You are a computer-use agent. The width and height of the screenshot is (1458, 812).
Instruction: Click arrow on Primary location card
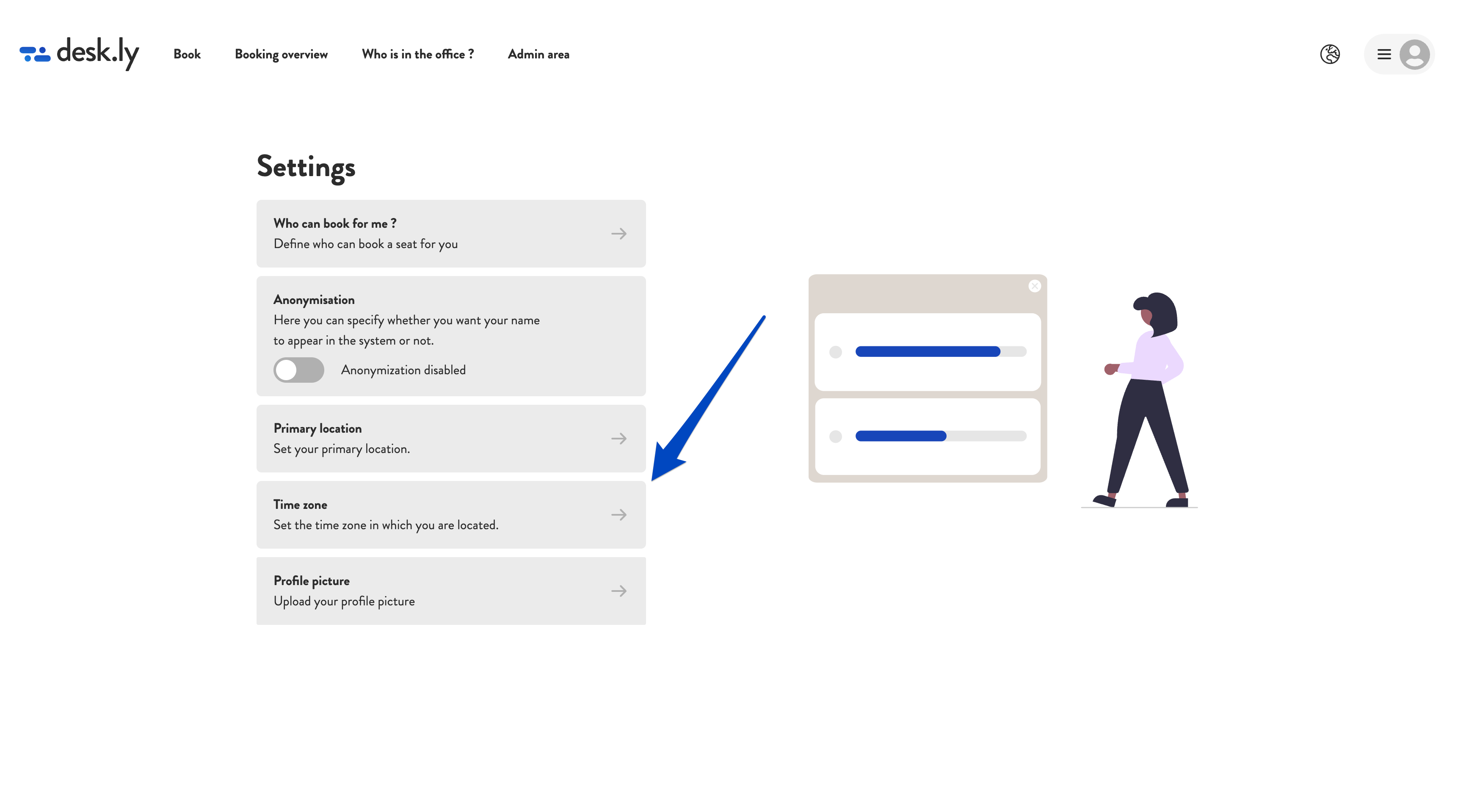click(619, 439)
